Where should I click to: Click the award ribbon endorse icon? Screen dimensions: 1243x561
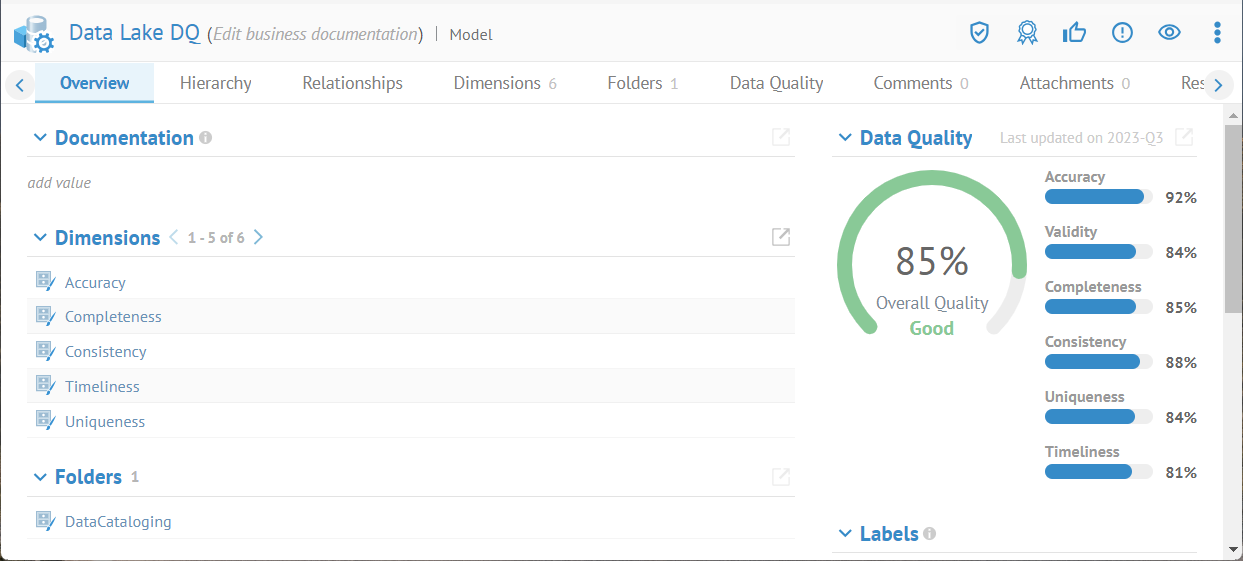[1027, 33]
